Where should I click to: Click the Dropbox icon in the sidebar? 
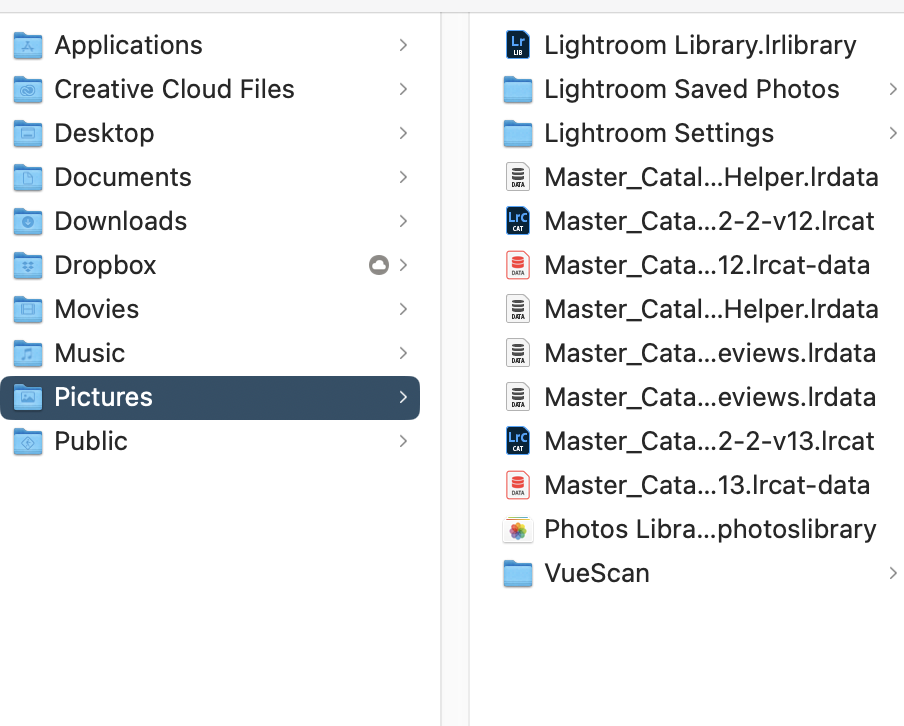pos(27,265)
